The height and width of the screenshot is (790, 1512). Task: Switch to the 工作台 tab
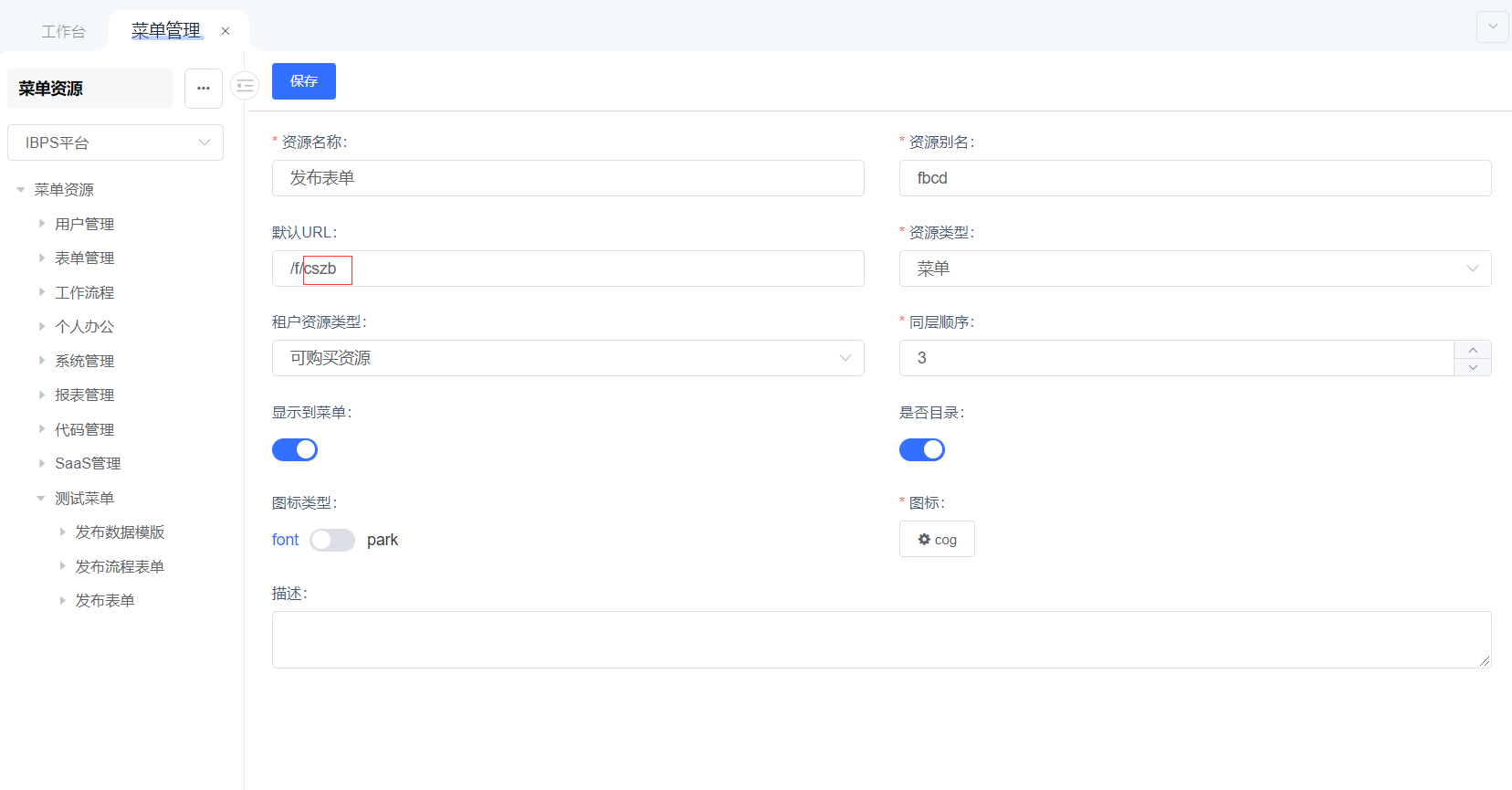click(63, 32)
